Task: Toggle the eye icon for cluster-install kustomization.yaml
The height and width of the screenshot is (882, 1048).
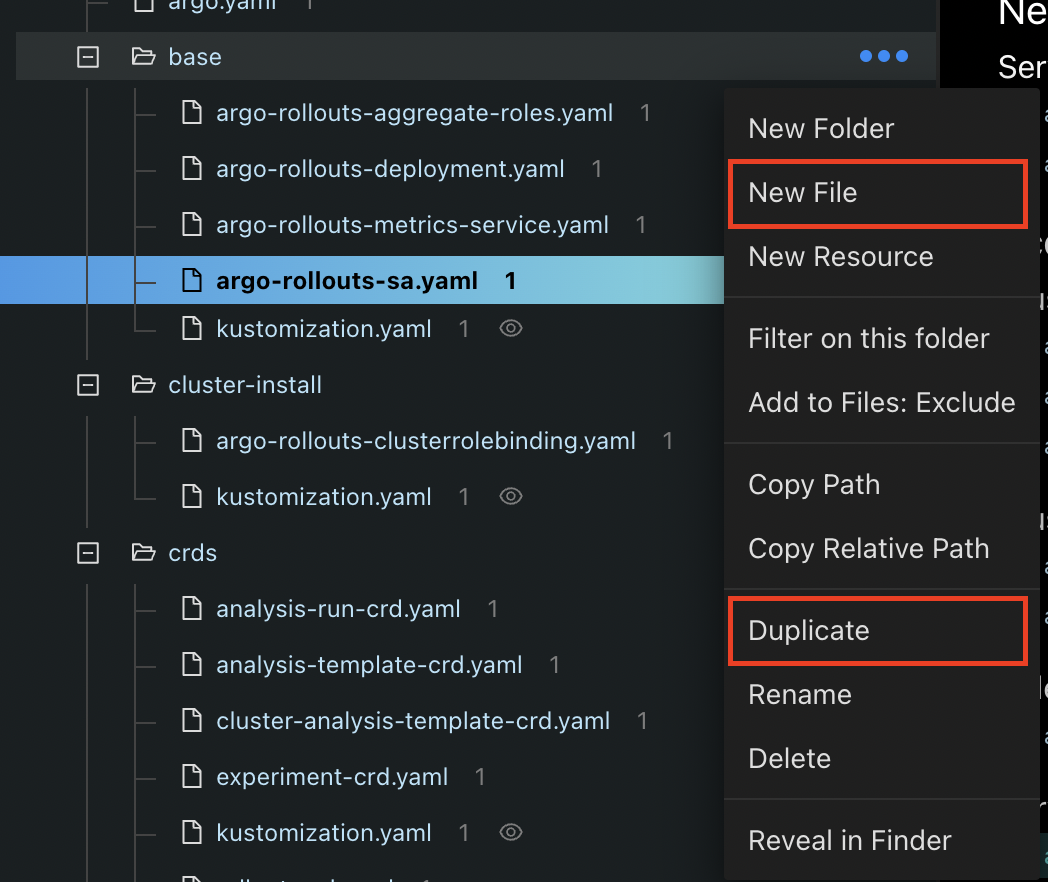Action: (x=511, y=496)
